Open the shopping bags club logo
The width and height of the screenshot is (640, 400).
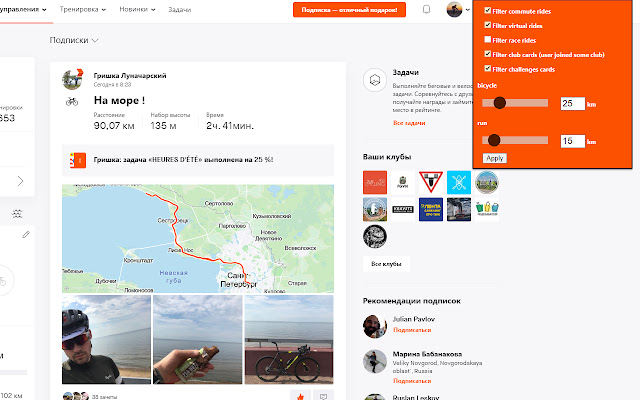point(487,209)
